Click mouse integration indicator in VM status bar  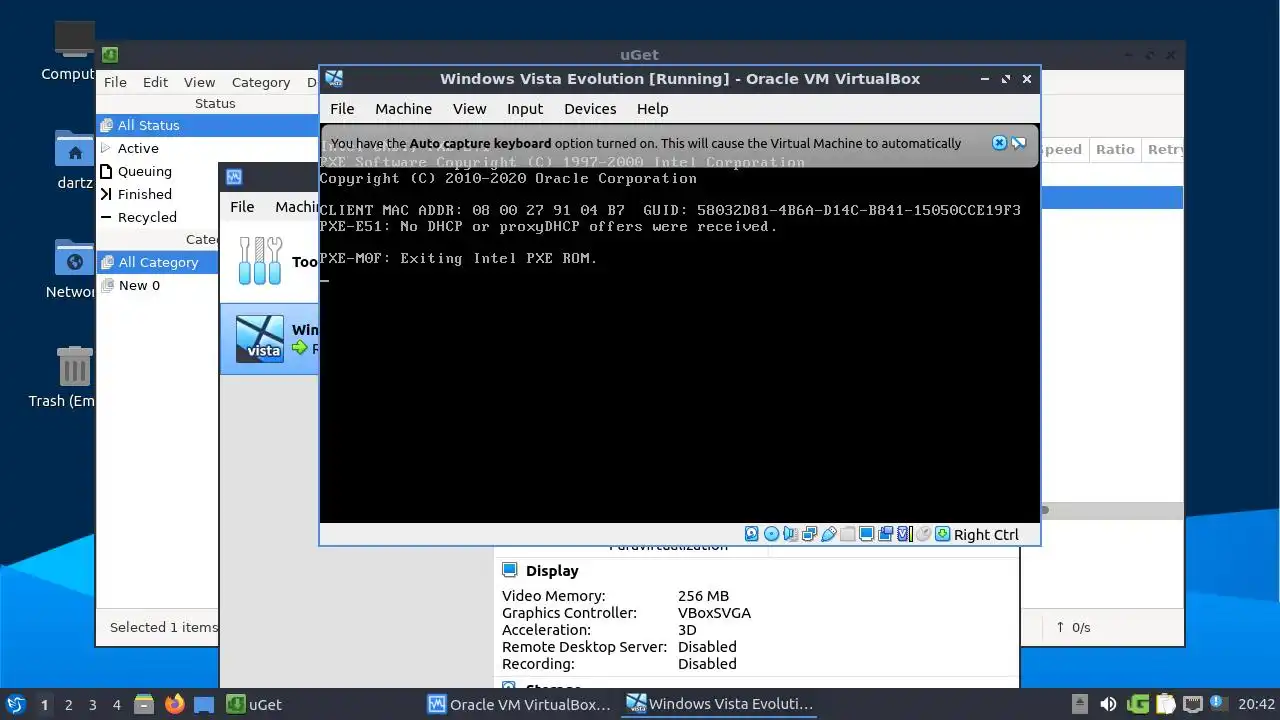(923, 534)
